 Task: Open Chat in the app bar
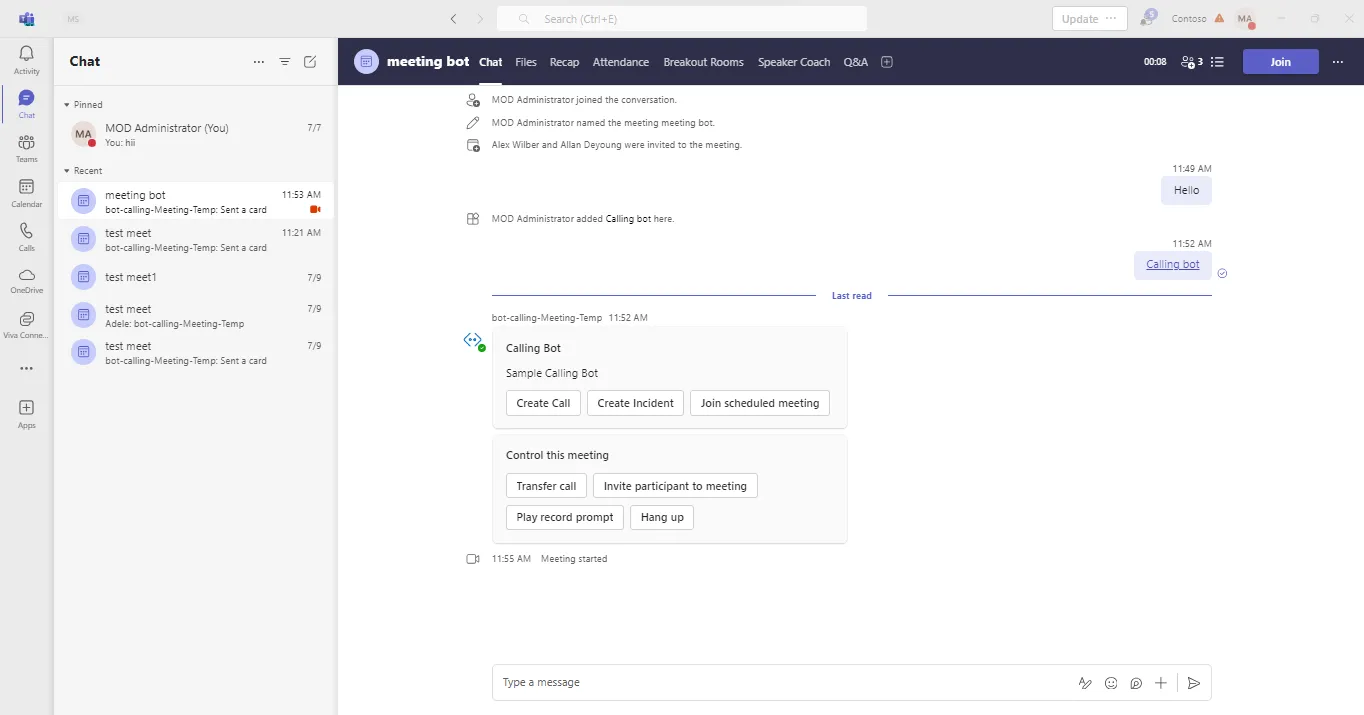[27, 104]
